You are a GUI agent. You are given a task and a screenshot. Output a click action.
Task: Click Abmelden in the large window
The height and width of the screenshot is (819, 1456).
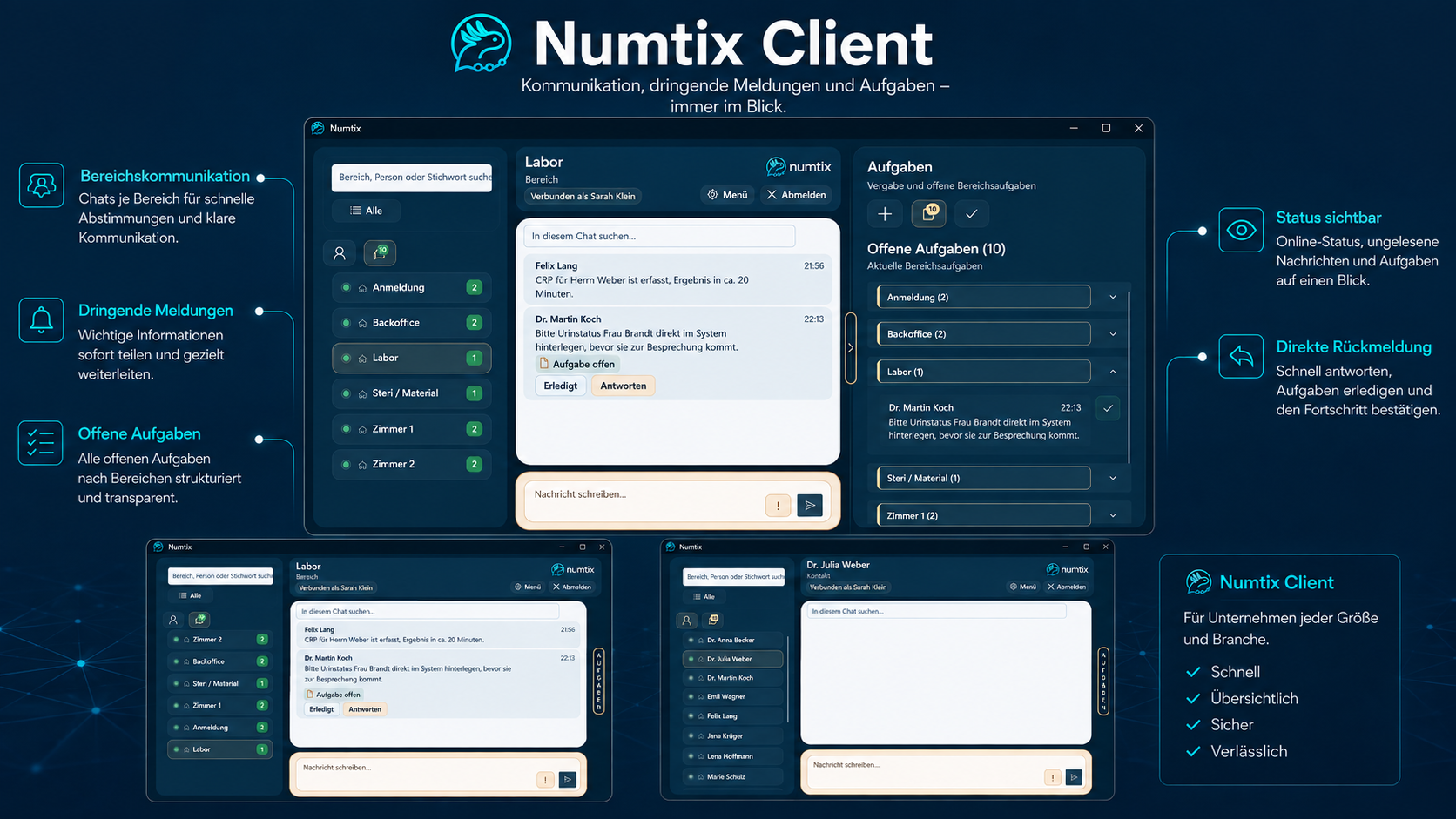796,195
